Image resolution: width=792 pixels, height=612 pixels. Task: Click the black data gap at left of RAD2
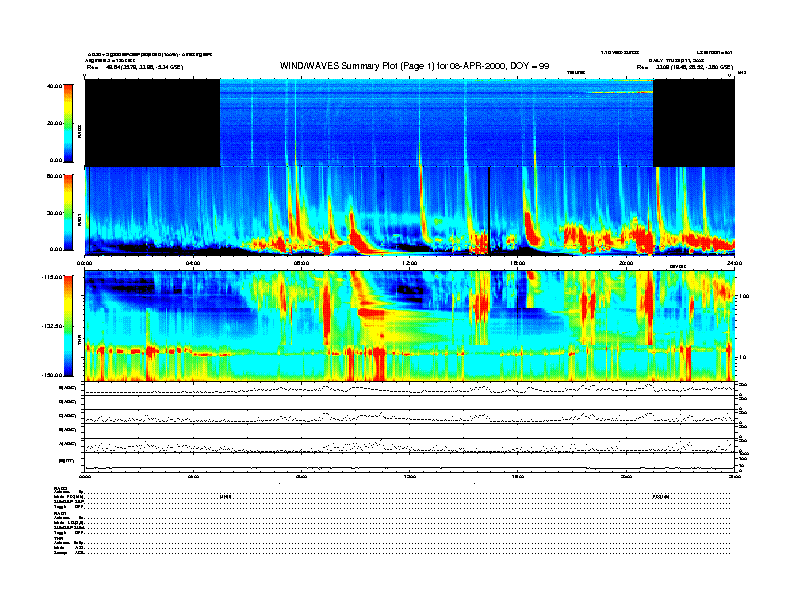[153, 123]
